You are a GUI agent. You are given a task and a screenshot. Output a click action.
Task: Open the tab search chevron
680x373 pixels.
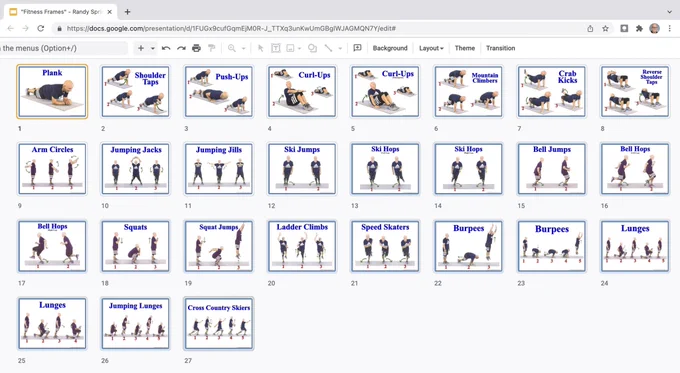[670, 12]
